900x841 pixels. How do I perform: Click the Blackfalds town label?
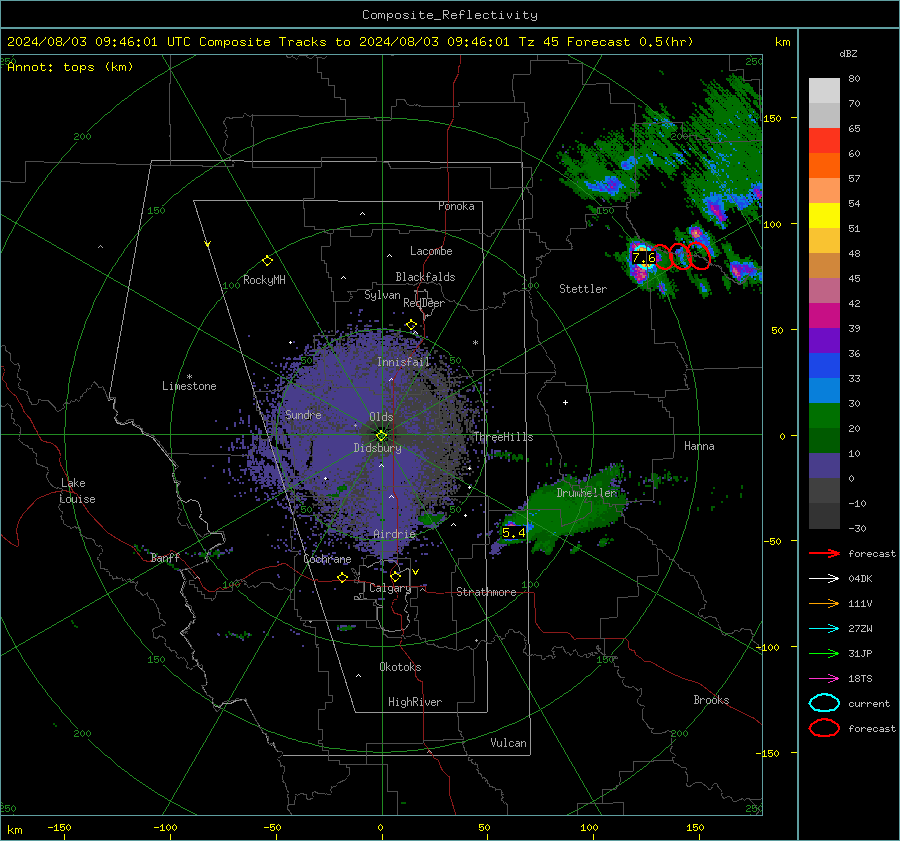(425, 277)
